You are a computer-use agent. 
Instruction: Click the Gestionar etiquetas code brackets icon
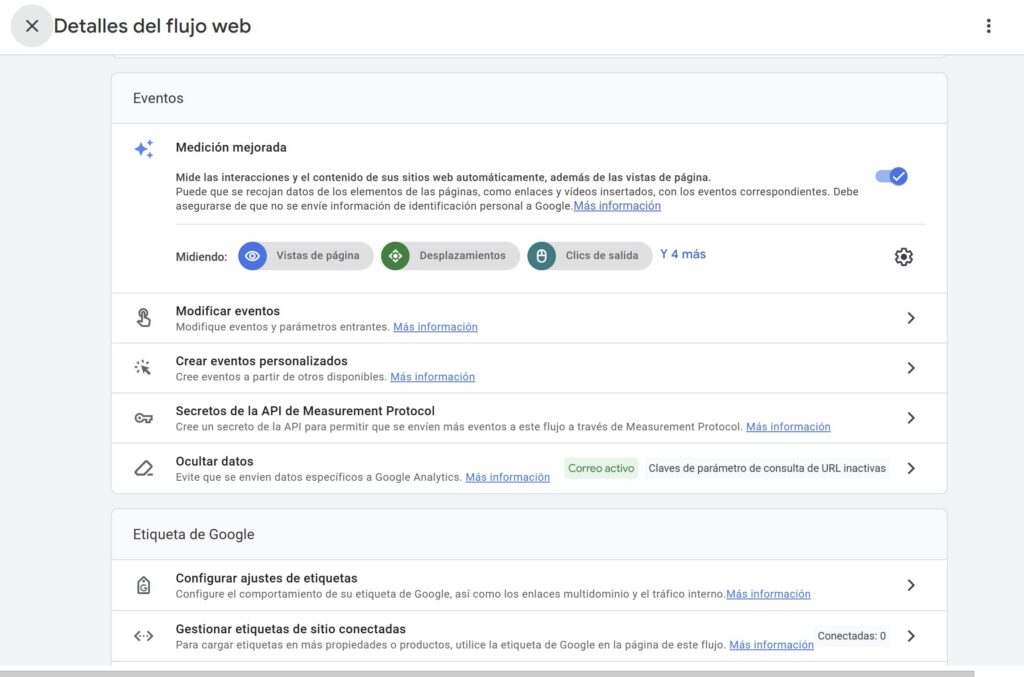click(144, 636)
